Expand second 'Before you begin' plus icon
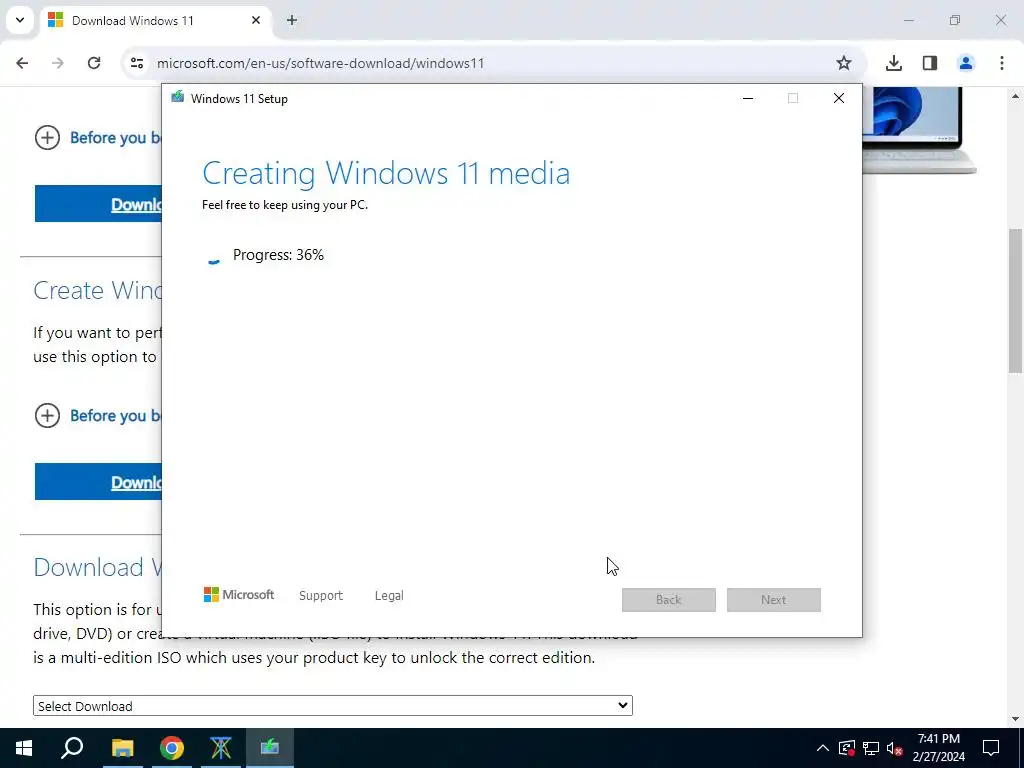 [47, 415]
